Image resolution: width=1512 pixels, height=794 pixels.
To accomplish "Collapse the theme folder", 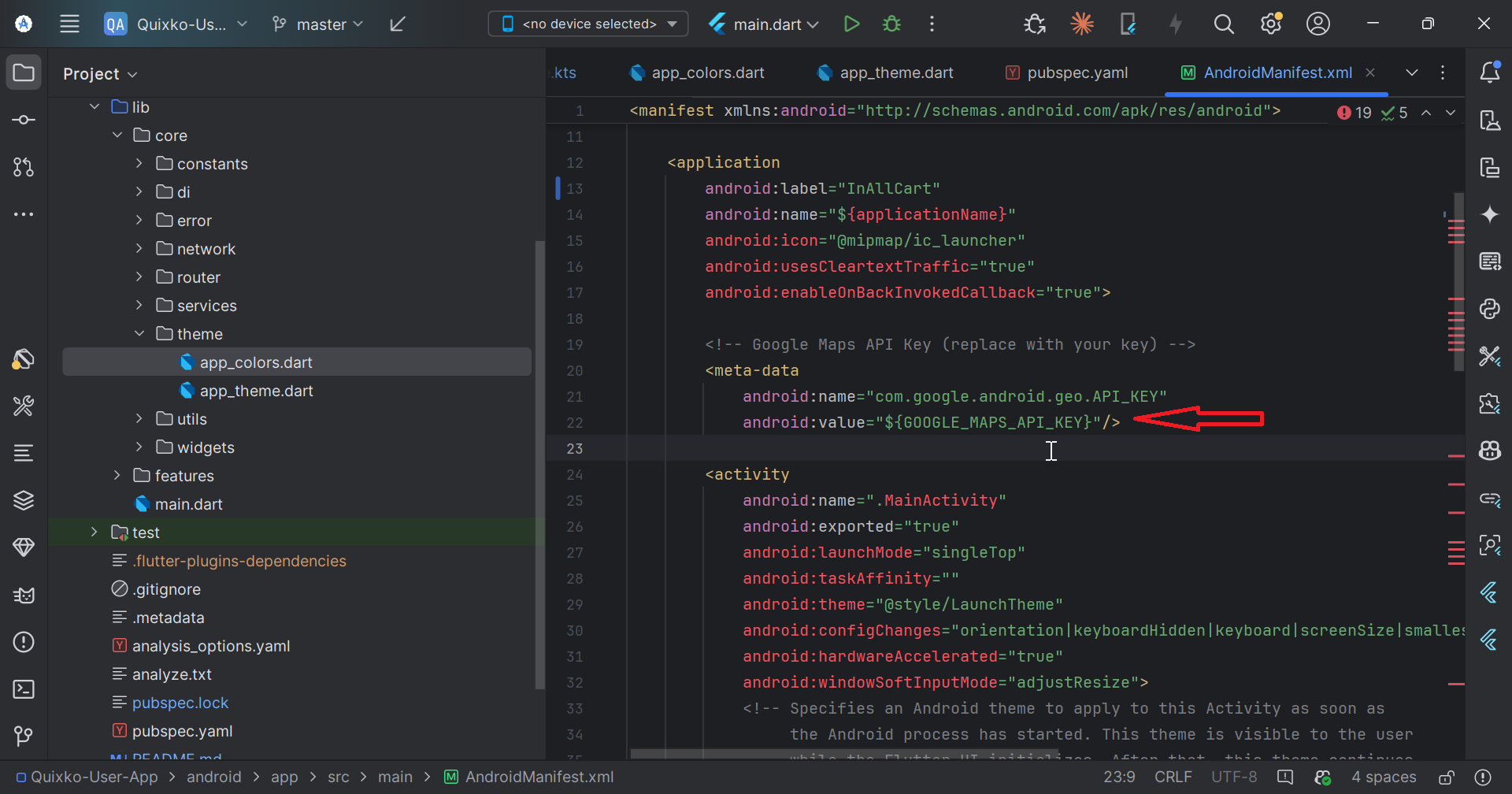I will (x=139, y=333).
